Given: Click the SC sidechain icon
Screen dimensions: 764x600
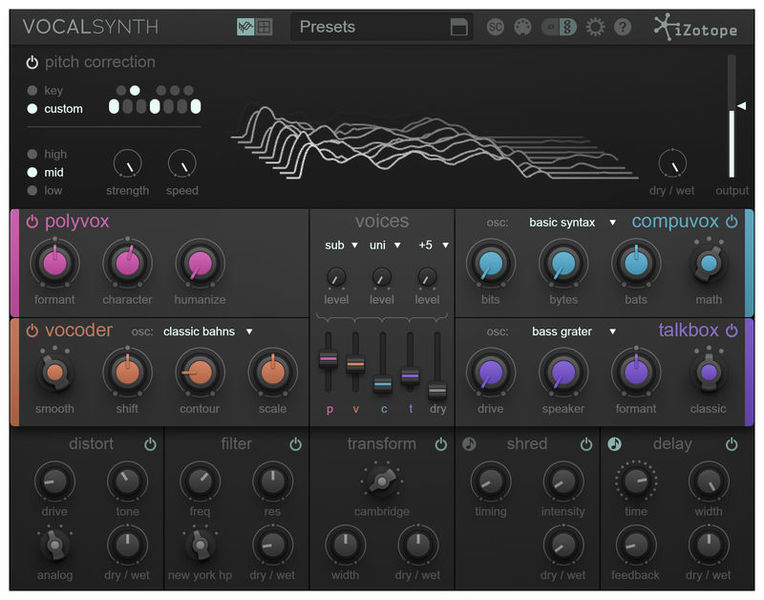Looking at the screenshot, I should [495, 27].
